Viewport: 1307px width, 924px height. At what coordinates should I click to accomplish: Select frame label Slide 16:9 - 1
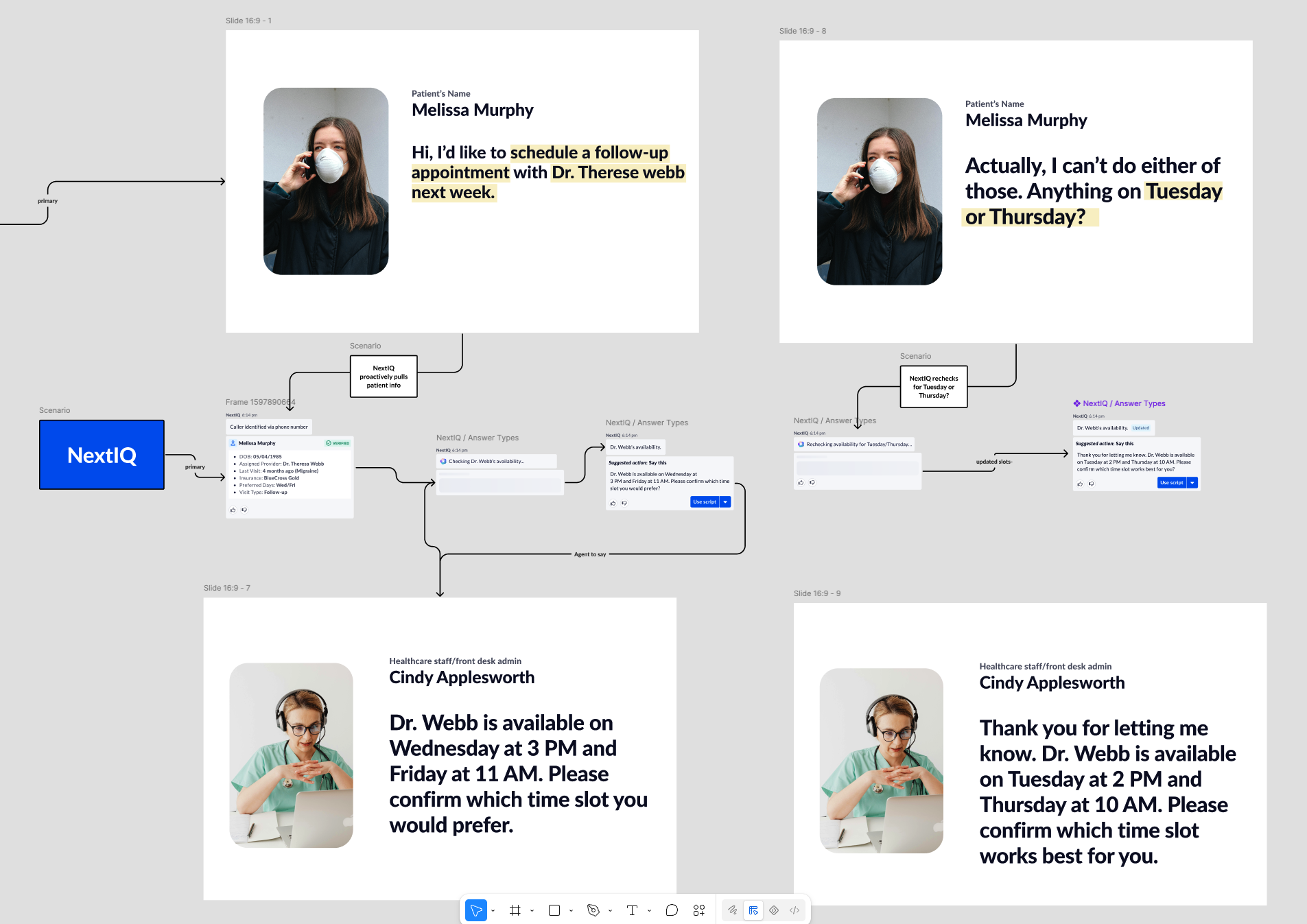coord(248,21)
